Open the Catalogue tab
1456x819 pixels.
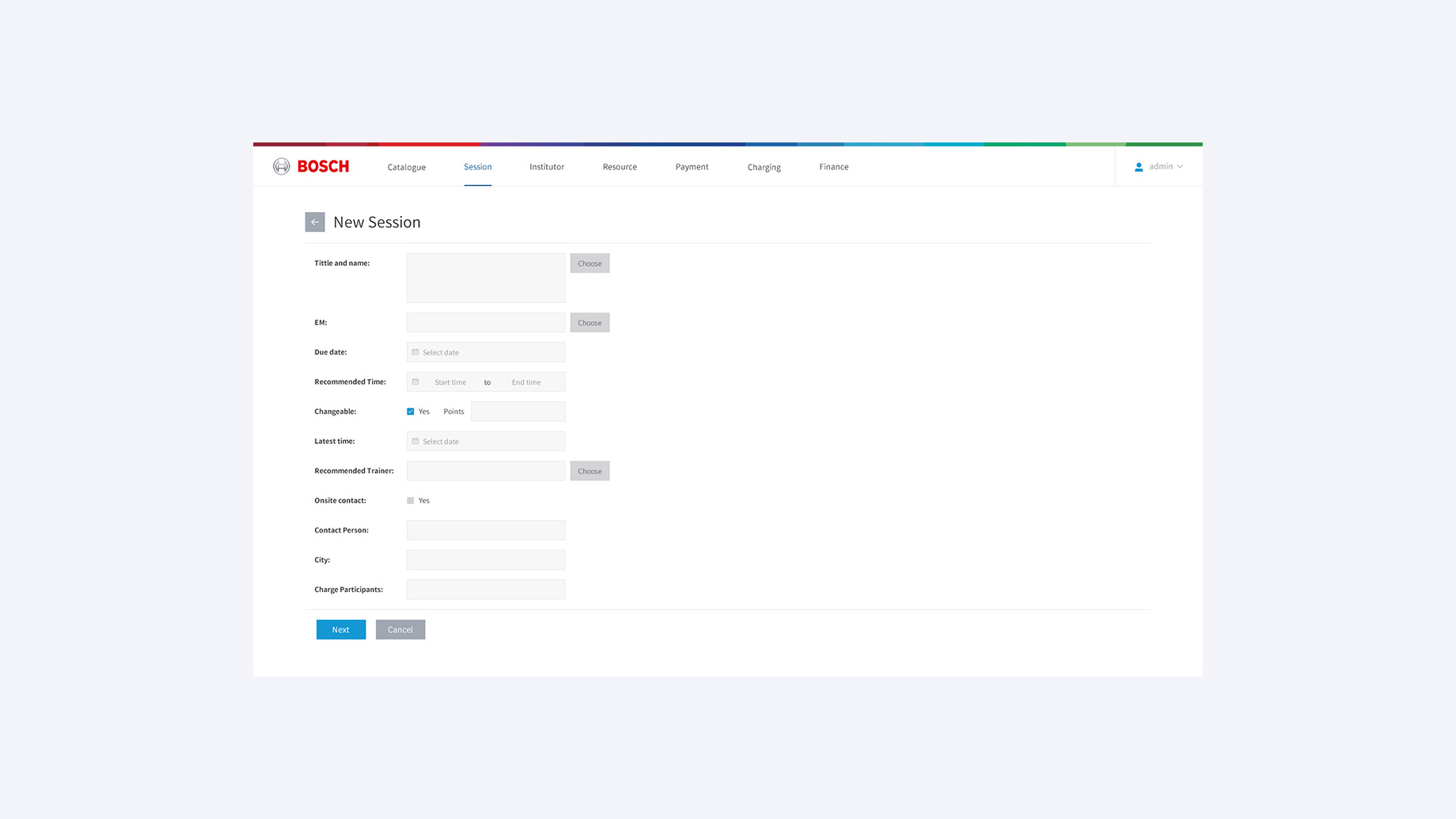(407, 167)
